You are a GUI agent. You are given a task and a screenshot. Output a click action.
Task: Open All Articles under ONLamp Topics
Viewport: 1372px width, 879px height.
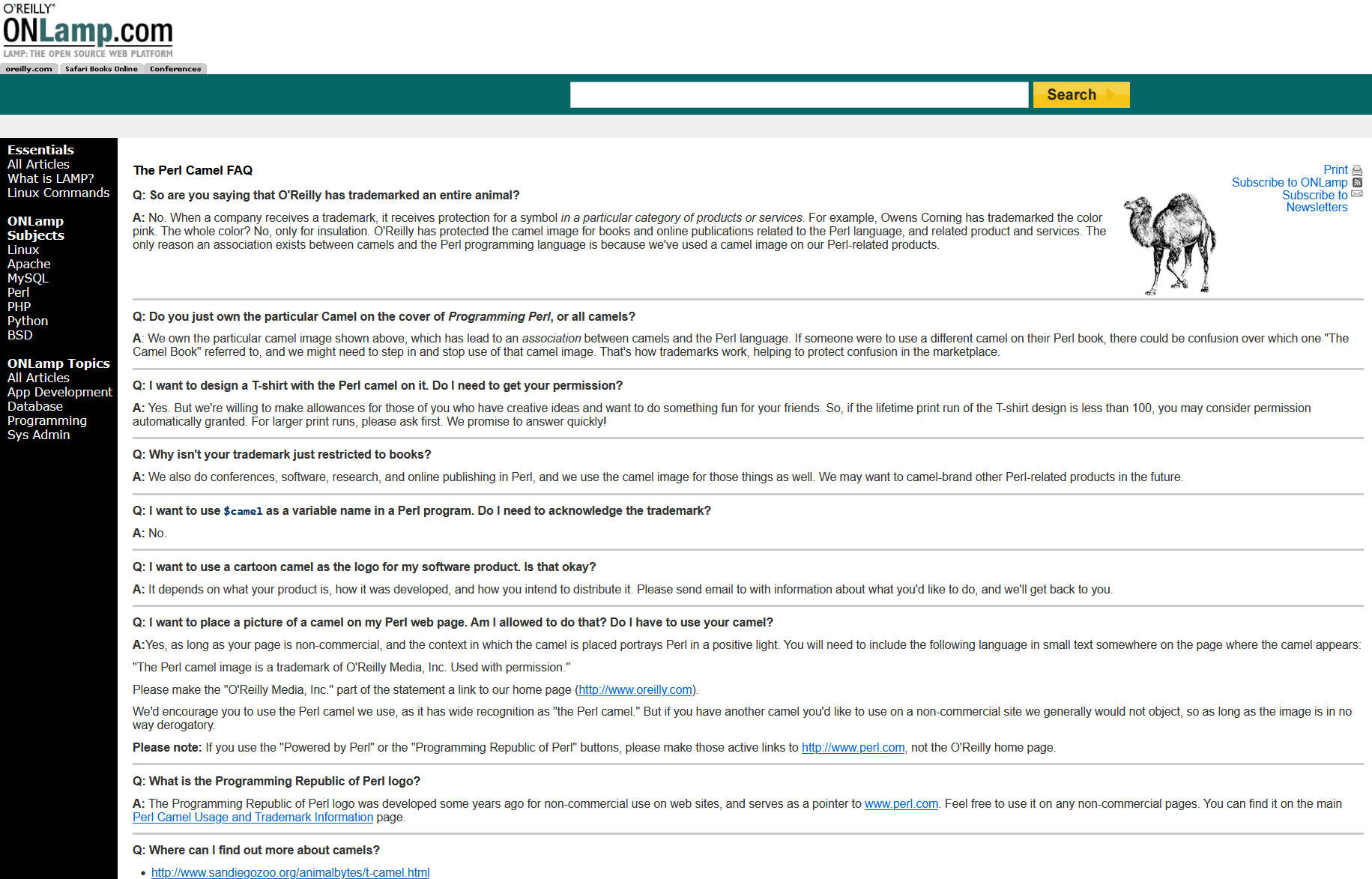(38, 378)
